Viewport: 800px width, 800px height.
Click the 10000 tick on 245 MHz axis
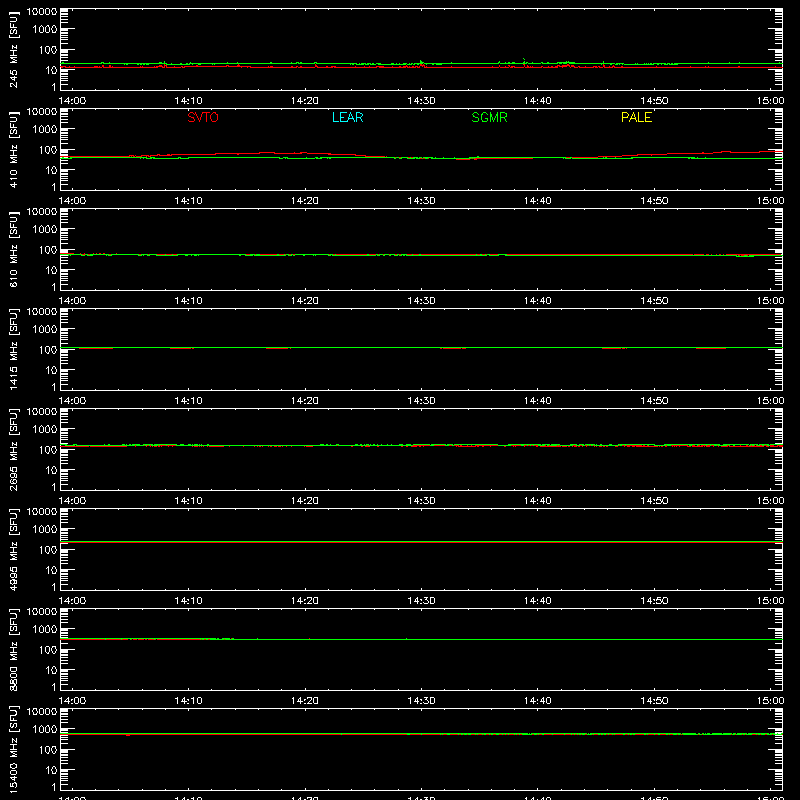tap(42, 12)
